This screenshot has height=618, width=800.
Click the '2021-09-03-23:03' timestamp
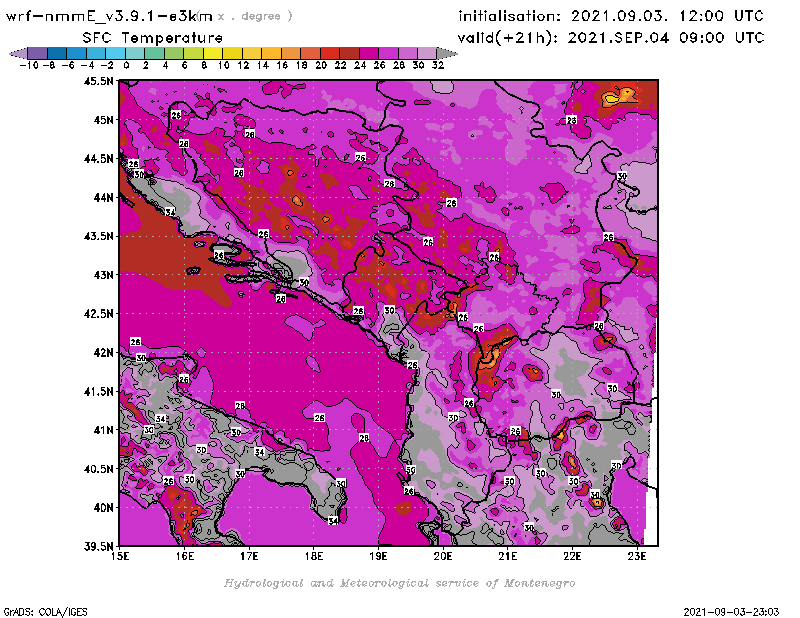coord(731,612)
